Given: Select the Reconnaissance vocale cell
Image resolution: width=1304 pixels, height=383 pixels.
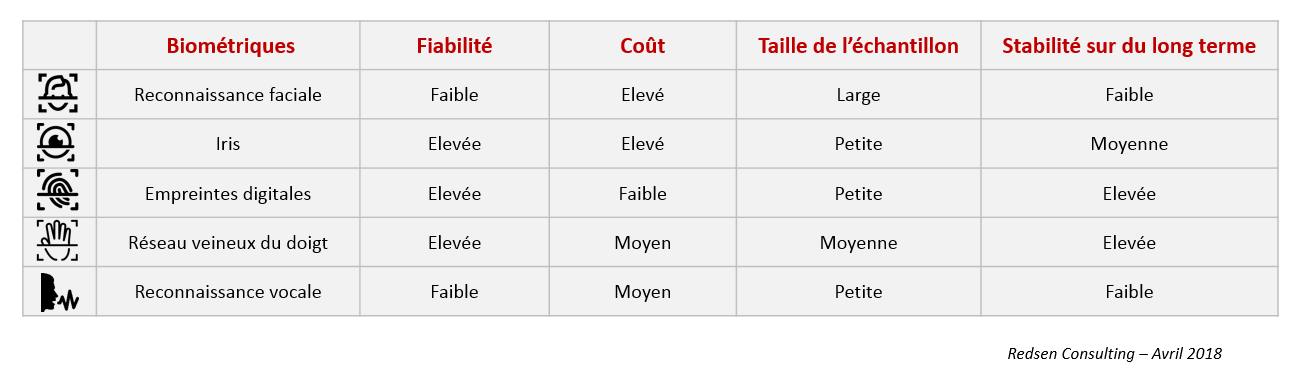Looking at the screenshot, I should point(228,292).
